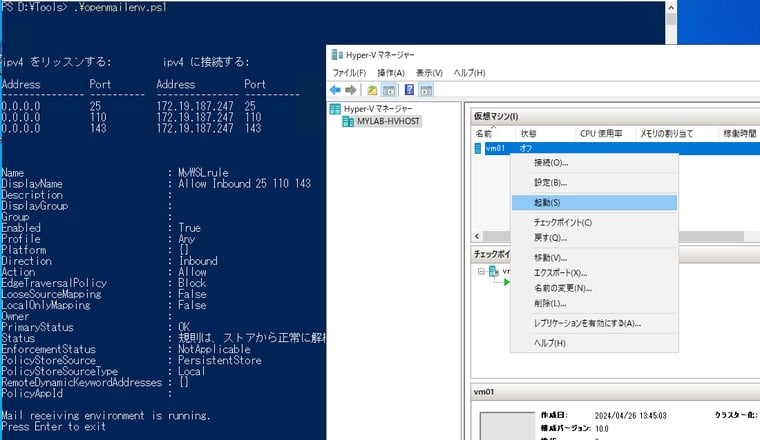Sort by CPU 使用率 column header
This screenshot has height=440, width=760.
tap(605, 134)
